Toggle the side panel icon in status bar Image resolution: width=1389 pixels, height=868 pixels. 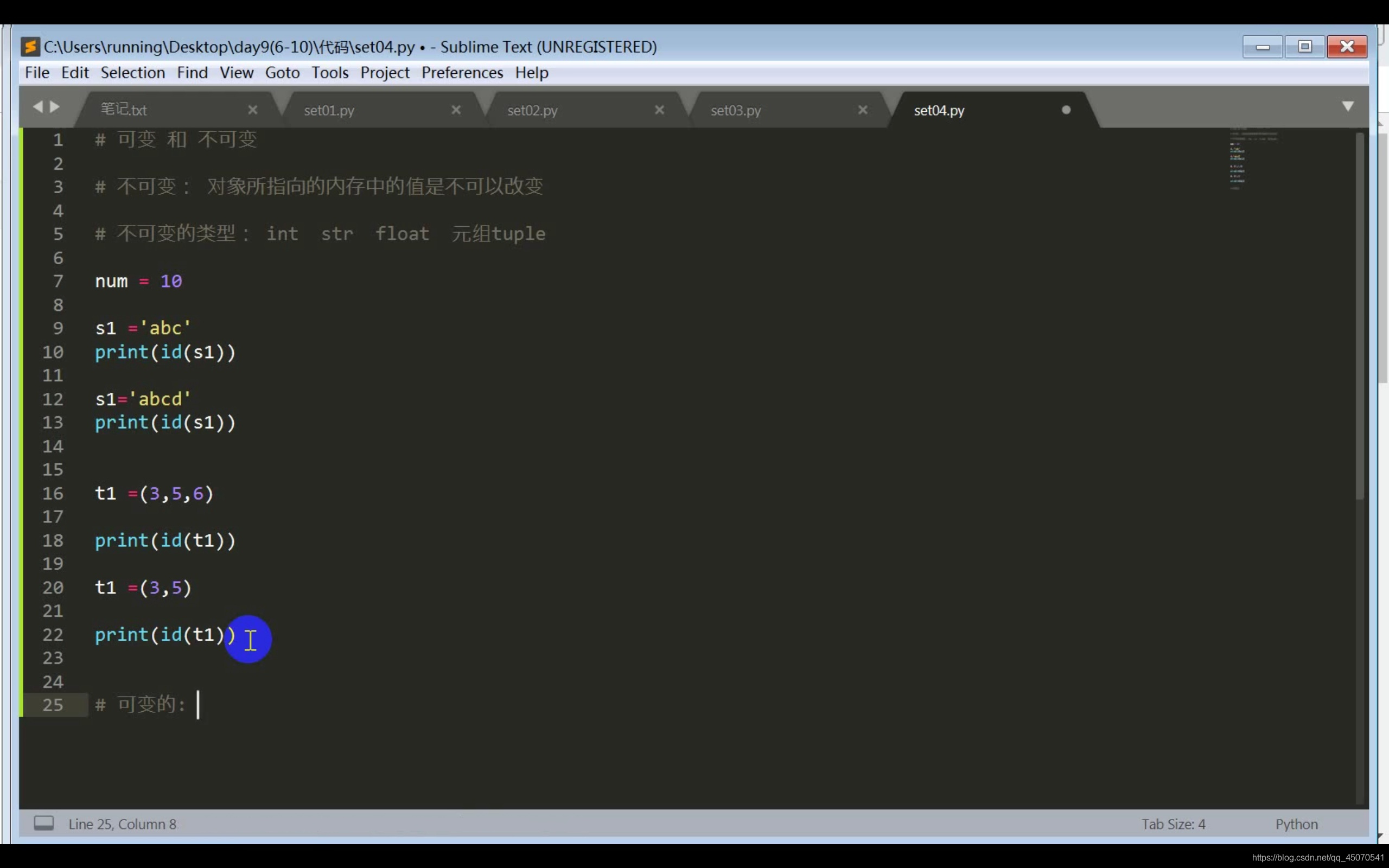pyautogui.click(x=43, y=823)
